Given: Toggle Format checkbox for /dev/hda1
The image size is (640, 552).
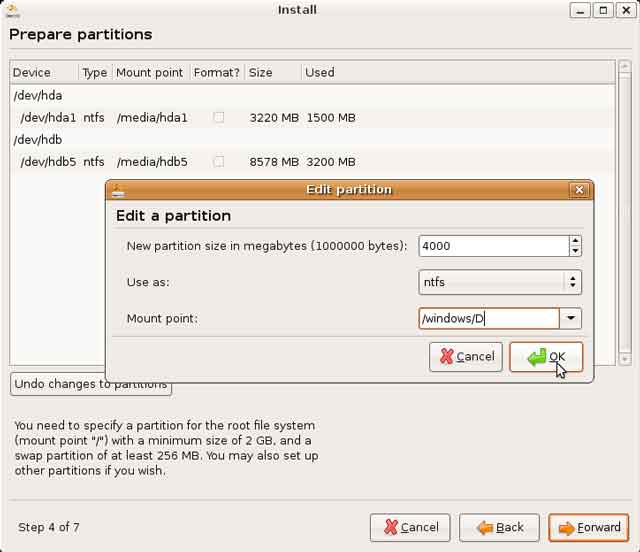Looking at the screenshot, I should 218,118.
